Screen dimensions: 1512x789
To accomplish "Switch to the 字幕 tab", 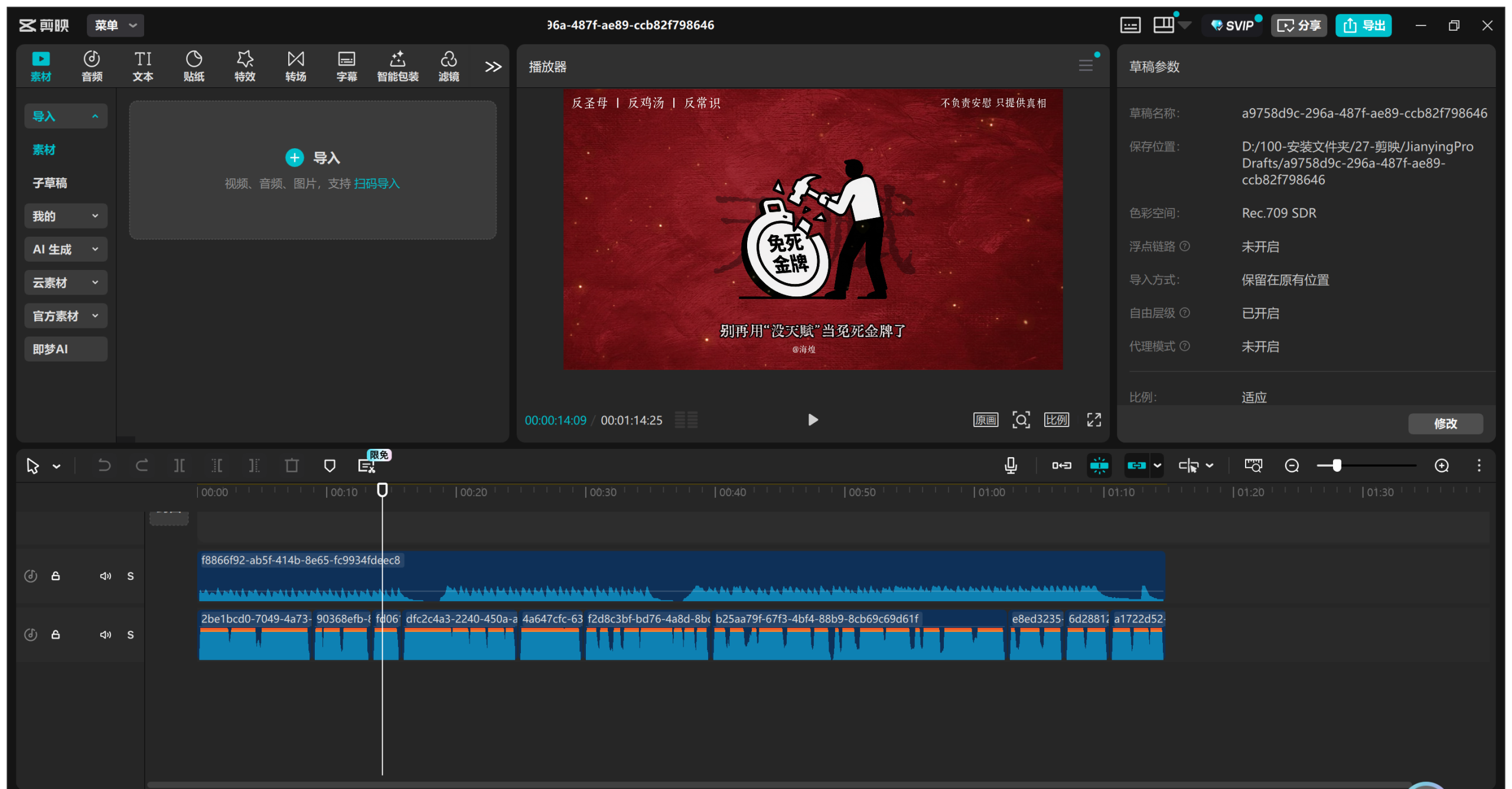I will [346, 66].
